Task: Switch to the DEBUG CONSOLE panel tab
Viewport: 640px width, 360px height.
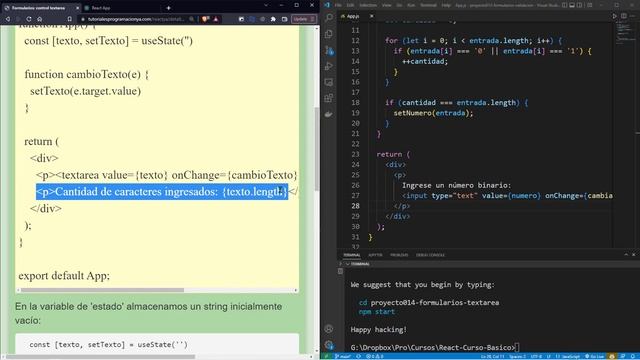Action: coord(430,255)
